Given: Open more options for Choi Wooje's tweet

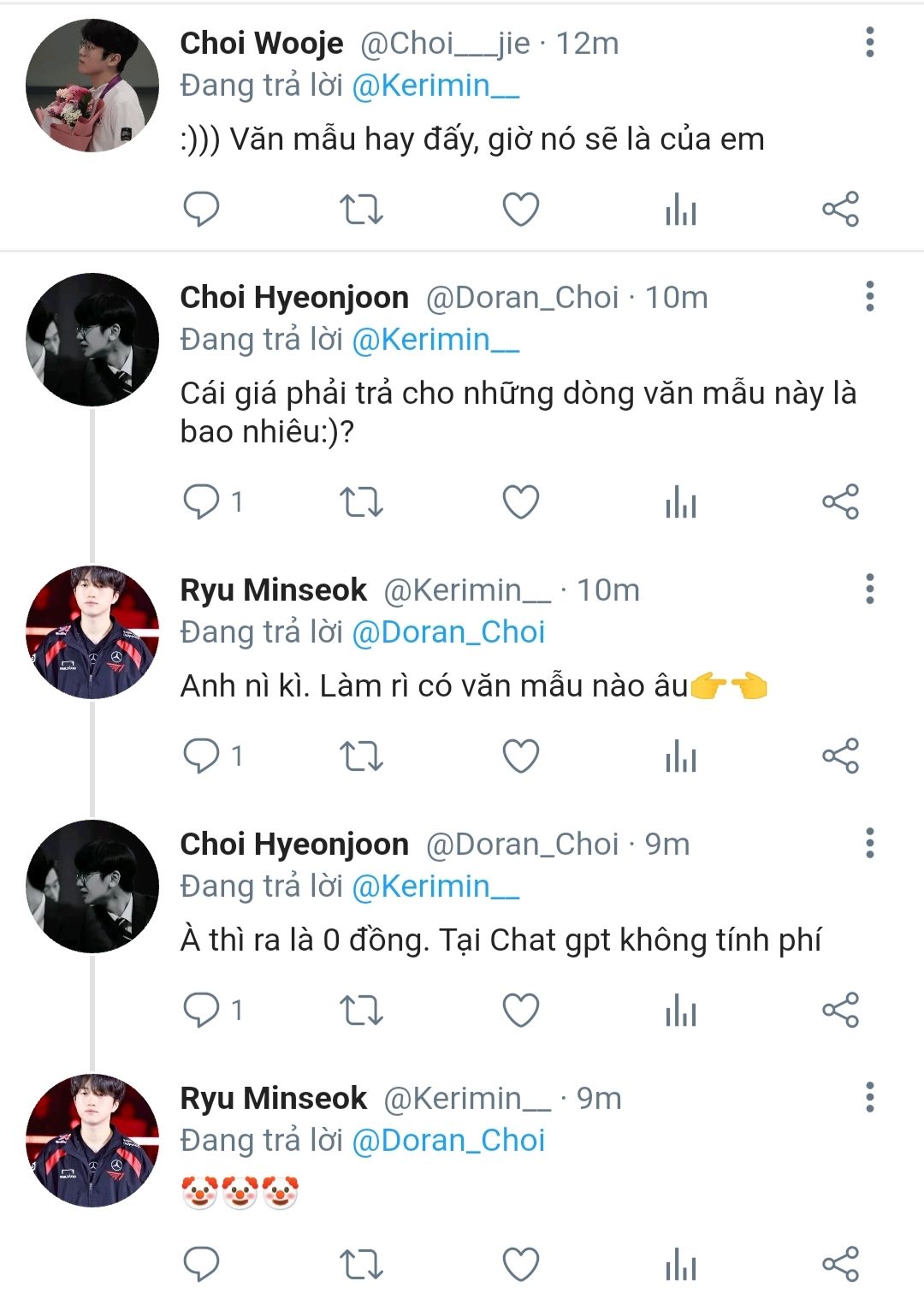Looking at the screenshot, I should coord(869,43).
